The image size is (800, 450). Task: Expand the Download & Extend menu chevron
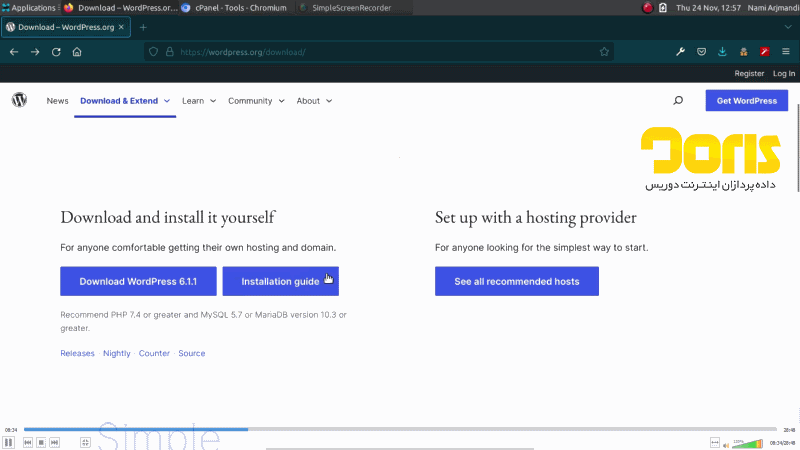(x=167, y=101)
